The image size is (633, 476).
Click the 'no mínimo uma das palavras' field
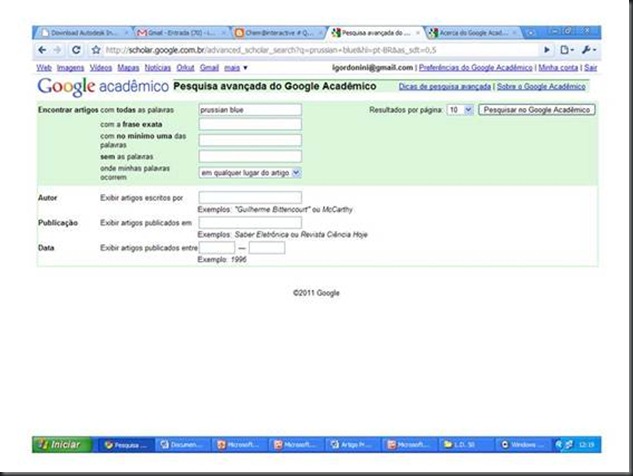click(x=250, y=140)
